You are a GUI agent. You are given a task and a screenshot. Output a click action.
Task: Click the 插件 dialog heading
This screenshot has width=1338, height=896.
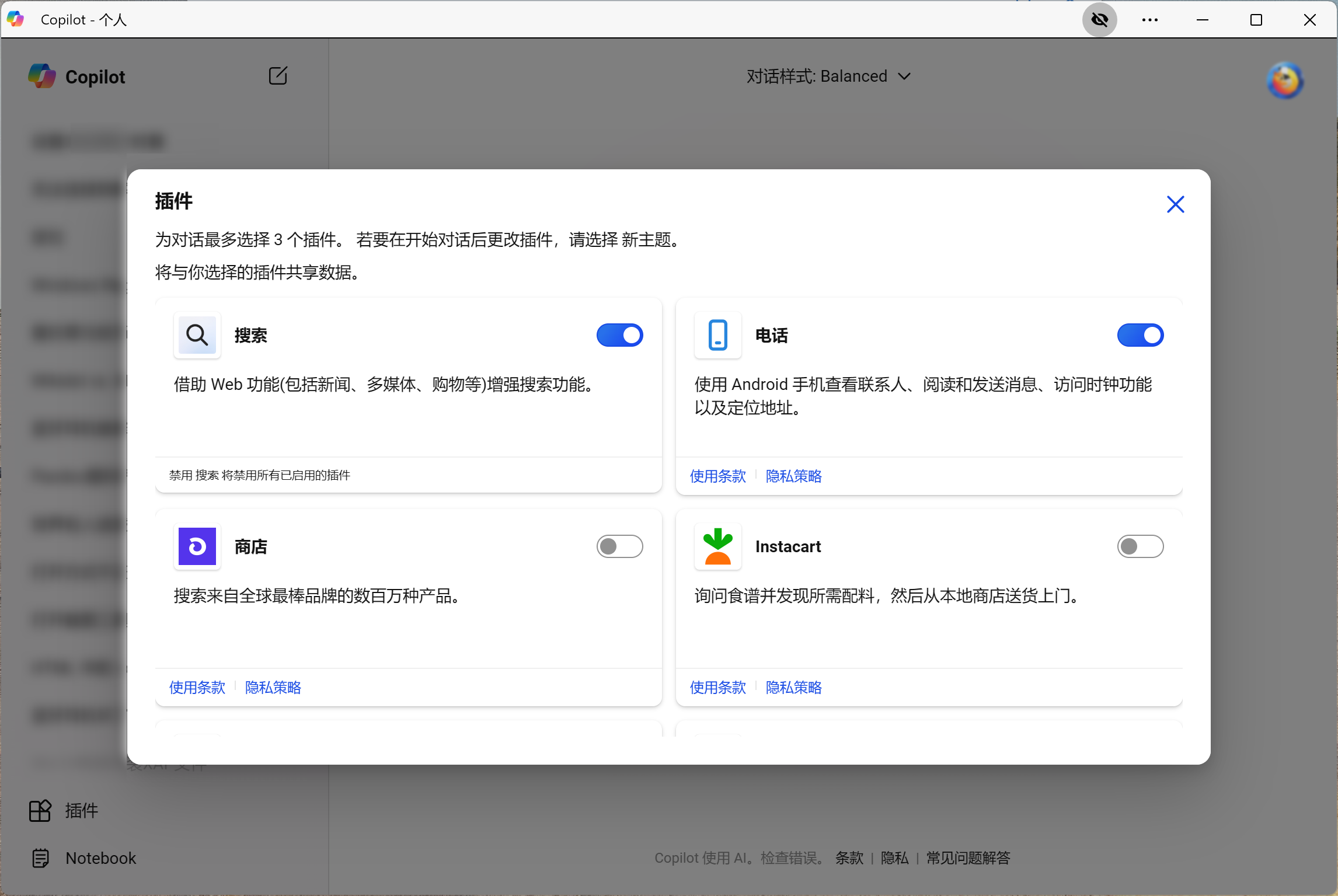pyautogui.click(x=174, y=201)
